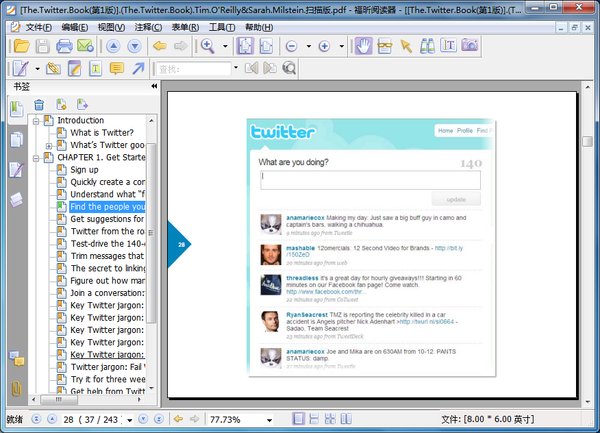This screenshot has height=433, width=600.
Task: Expand the What's Twitter good bookmark node
Action: pos(49,146)
